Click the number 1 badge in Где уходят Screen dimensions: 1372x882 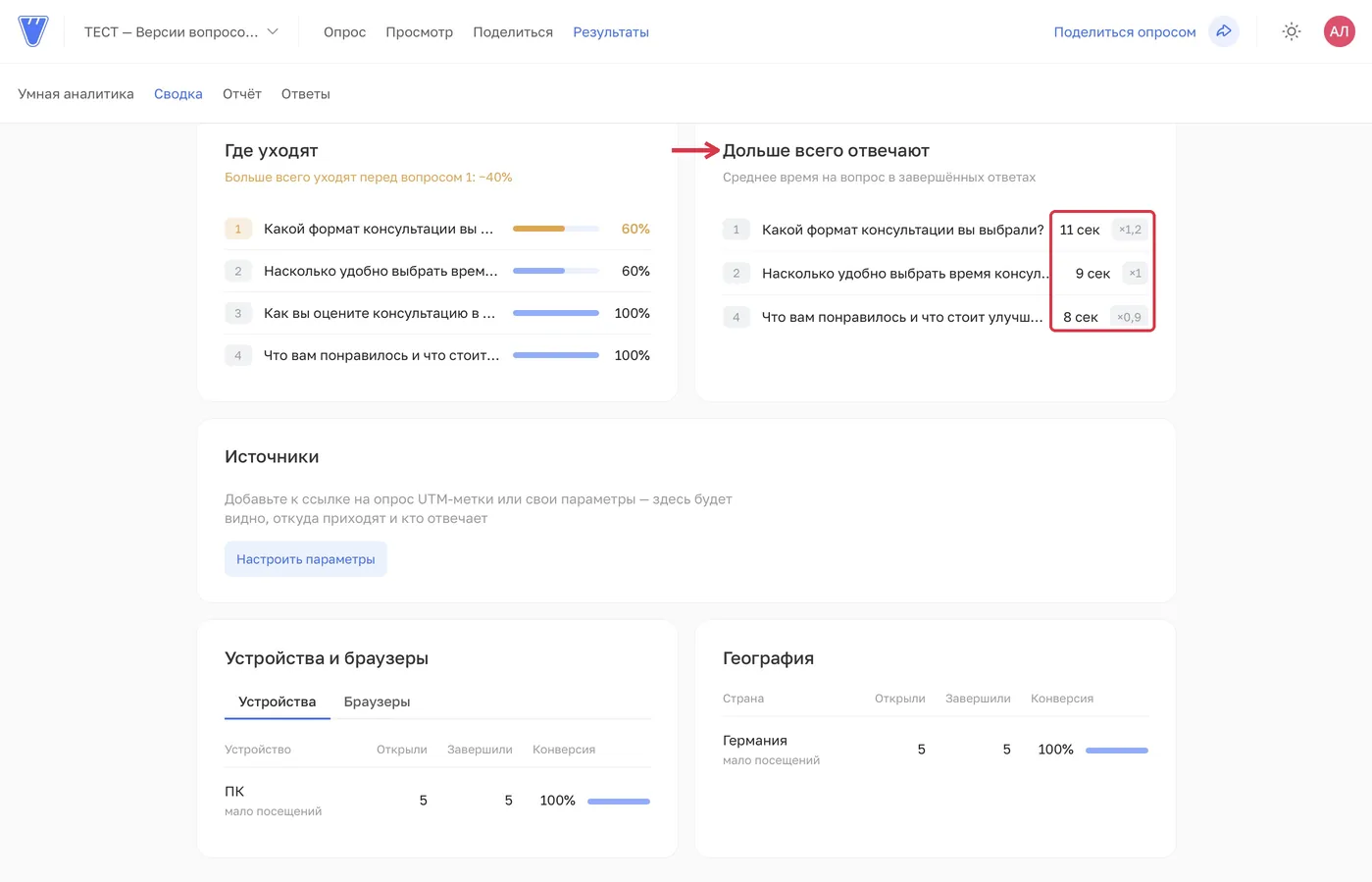[x=238, y=229]
